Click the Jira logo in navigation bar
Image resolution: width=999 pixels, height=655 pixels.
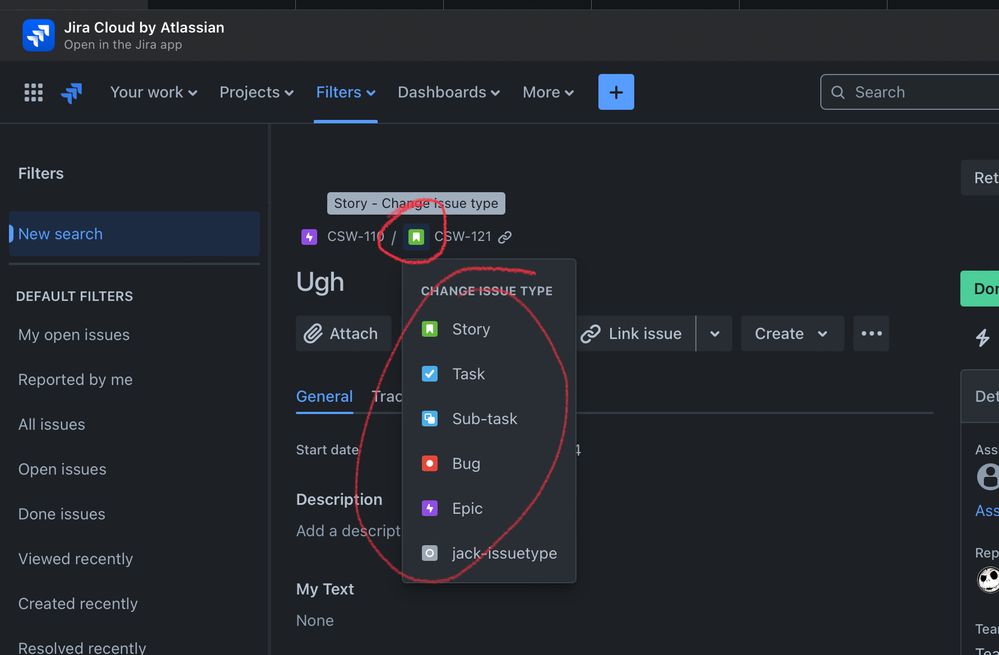pyautogui.click(x=71, y=93)
